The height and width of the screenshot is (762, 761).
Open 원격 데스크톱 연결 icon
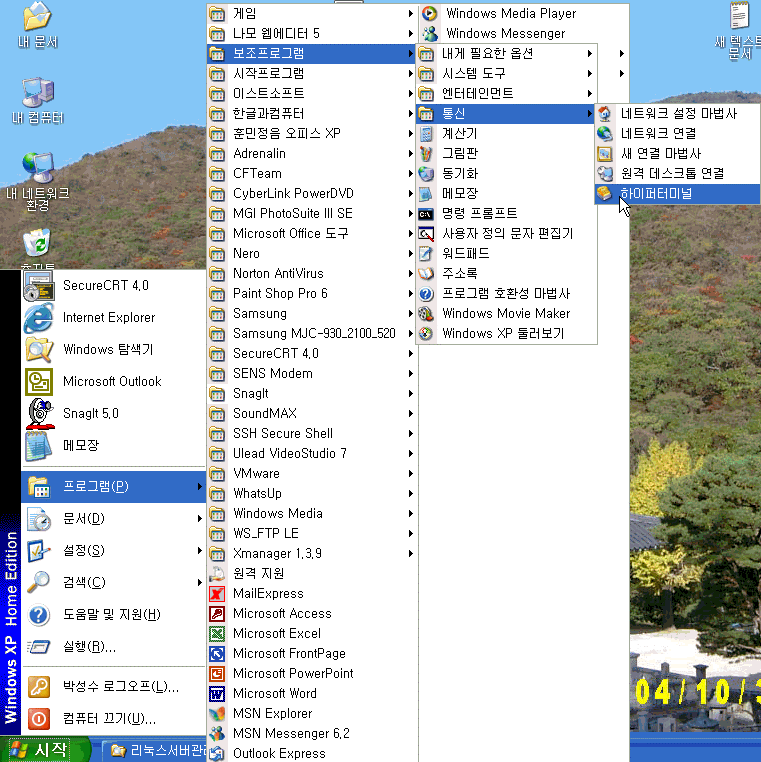point(605,173)
